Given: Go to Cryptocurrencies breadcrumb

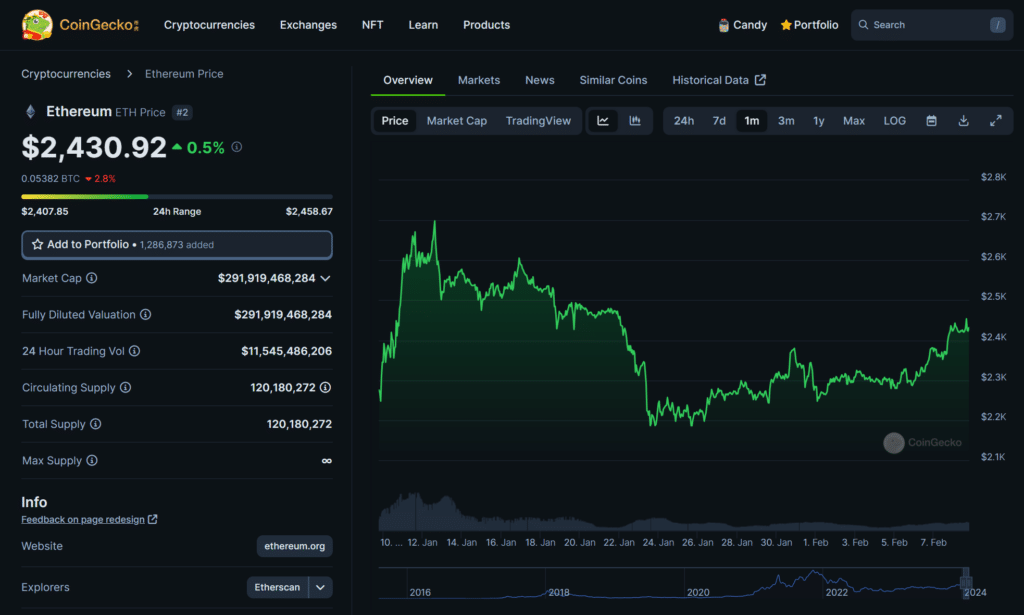Looking at the screenshot, I should pos(66,74).
